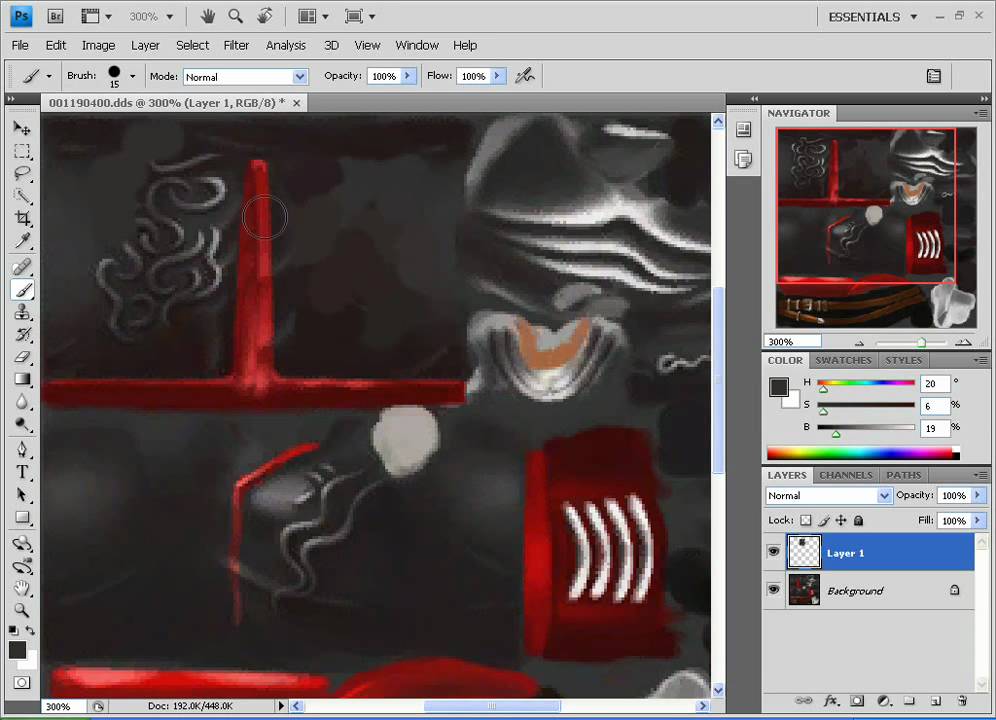Toggle airbrush mode in options bar
996x720 pixels.
coord(525,76)
